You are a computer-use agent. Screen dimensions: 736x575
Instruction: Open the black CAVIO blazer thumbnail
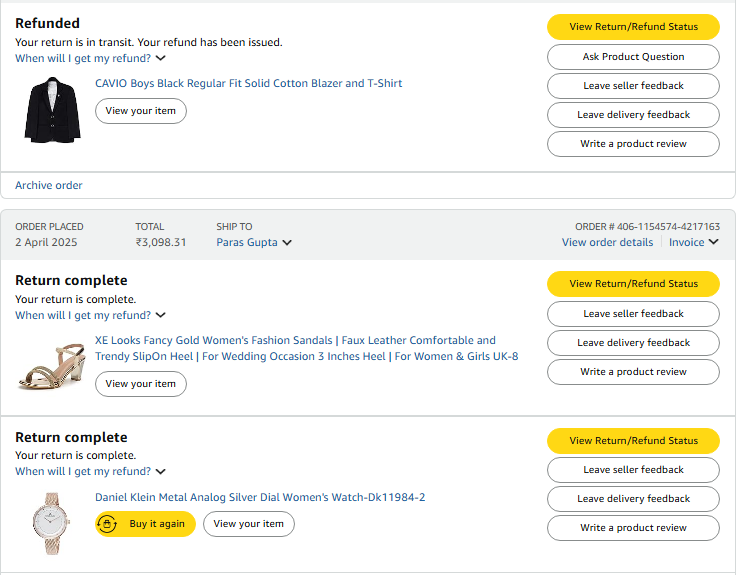point(53,110)
